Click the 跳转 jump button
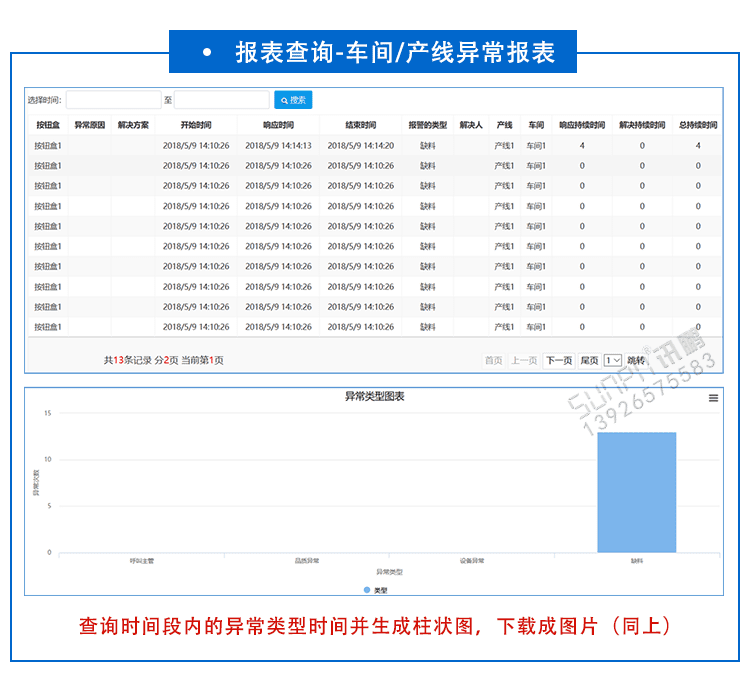 pyautogui.click(x=636, y=360)
